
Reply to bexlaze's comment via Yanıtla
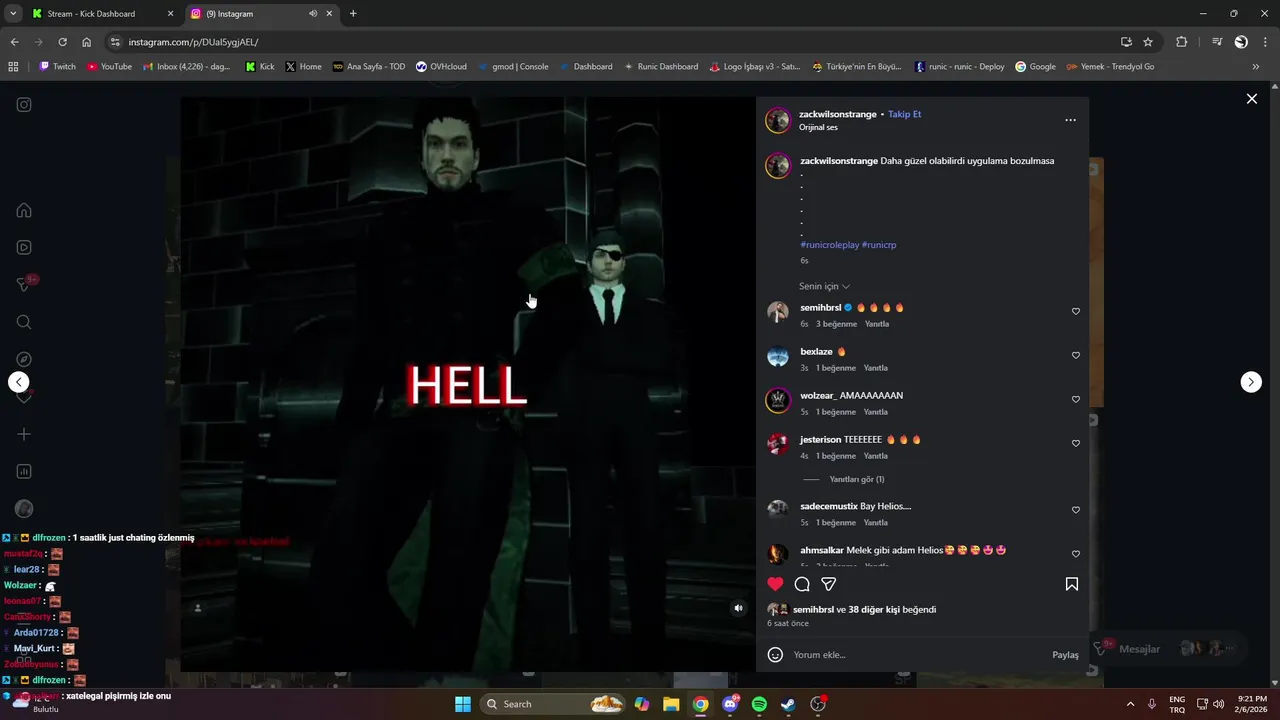point(875,368)
